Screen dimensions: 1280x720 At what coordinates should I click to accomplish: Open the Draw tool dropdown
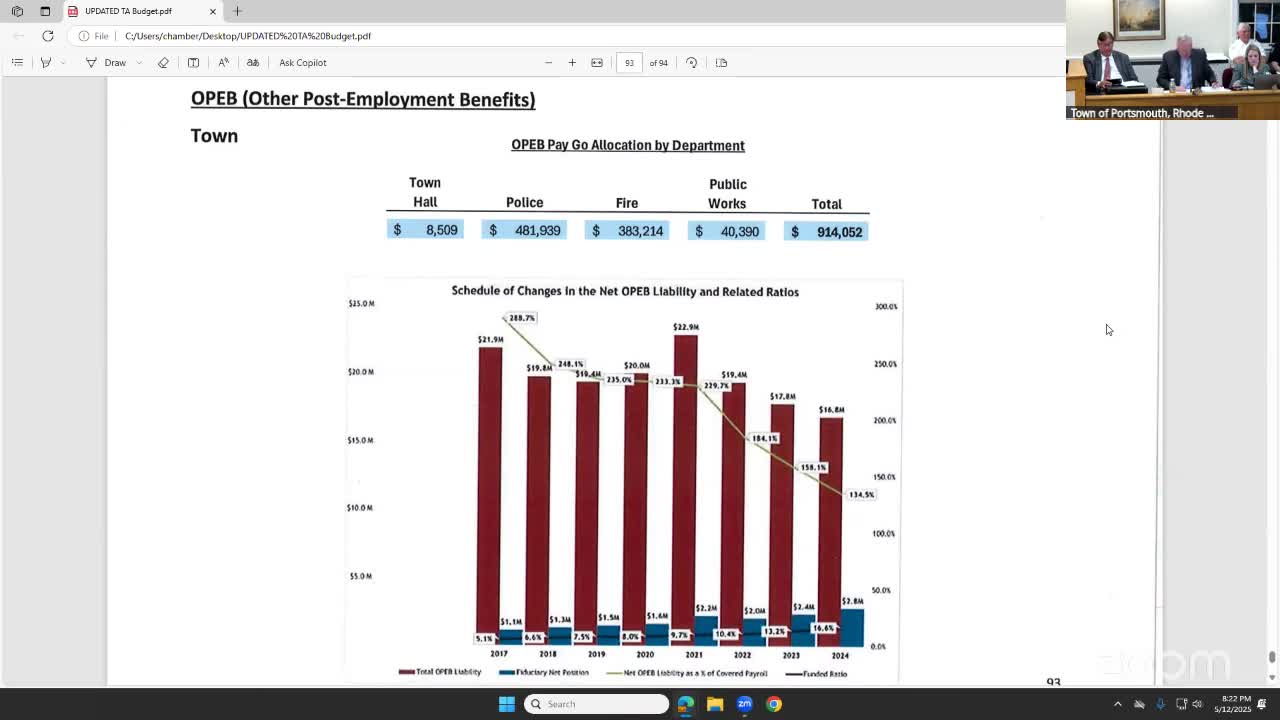pos(140,62)
